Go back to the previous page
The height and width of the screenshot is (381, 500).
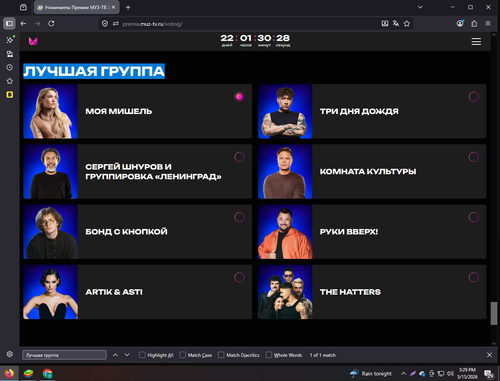coord(23,23)
